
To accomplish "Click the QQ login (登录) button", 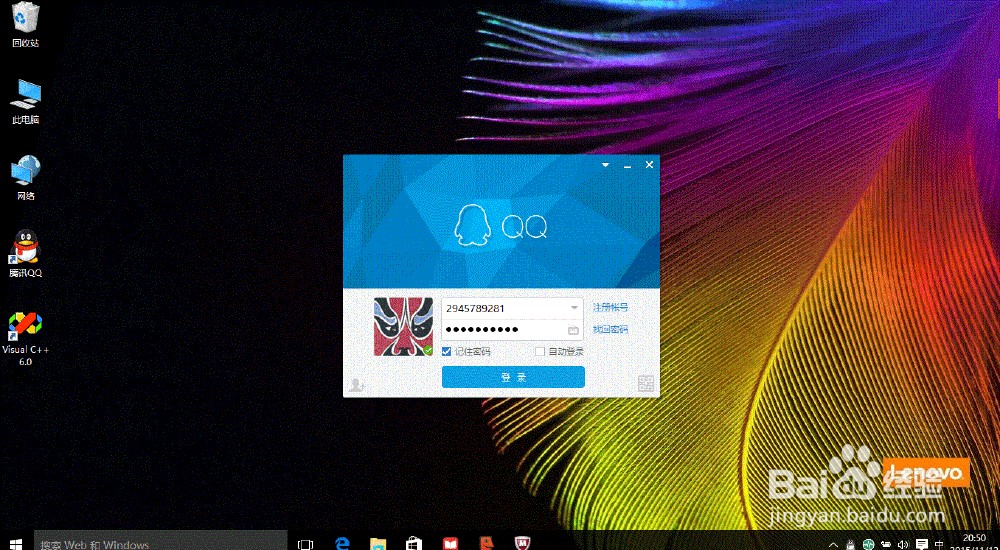I will point(513,377).
